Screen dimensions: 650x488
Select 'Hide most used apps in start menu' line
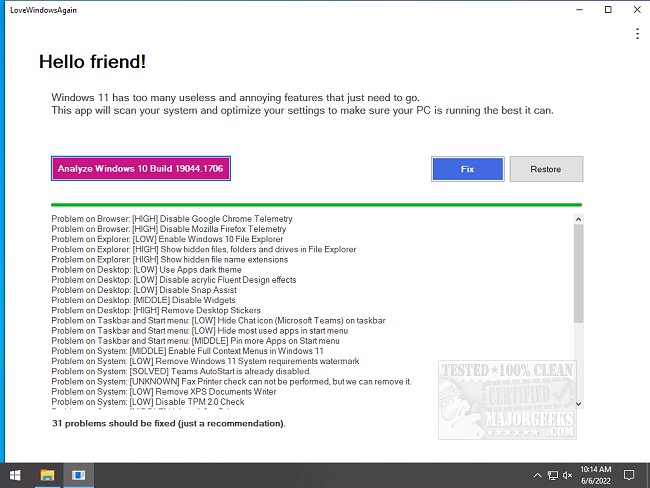(200, 330)
